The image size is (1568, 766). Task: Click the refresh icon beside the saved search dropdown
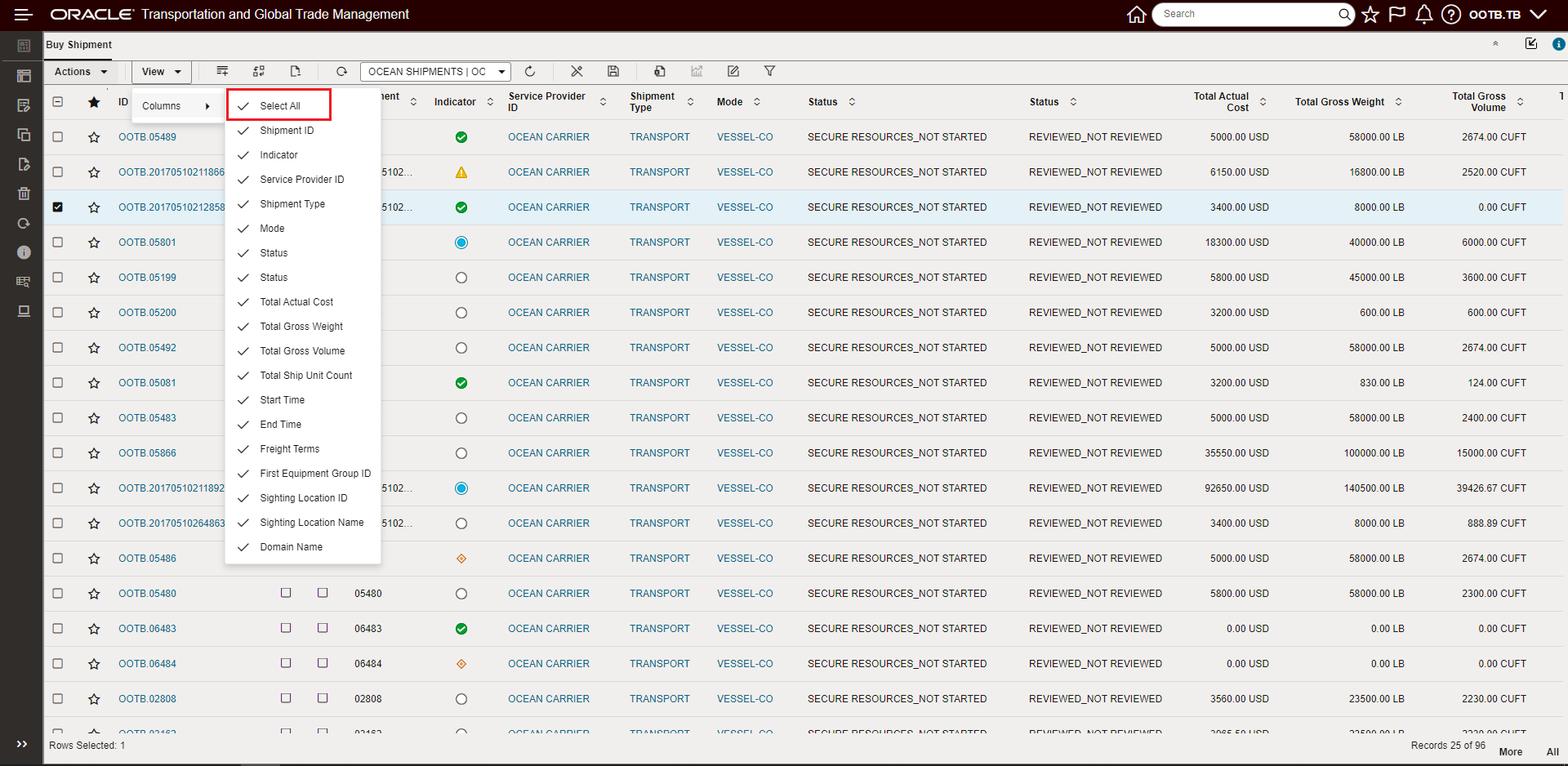pos(531,72)
